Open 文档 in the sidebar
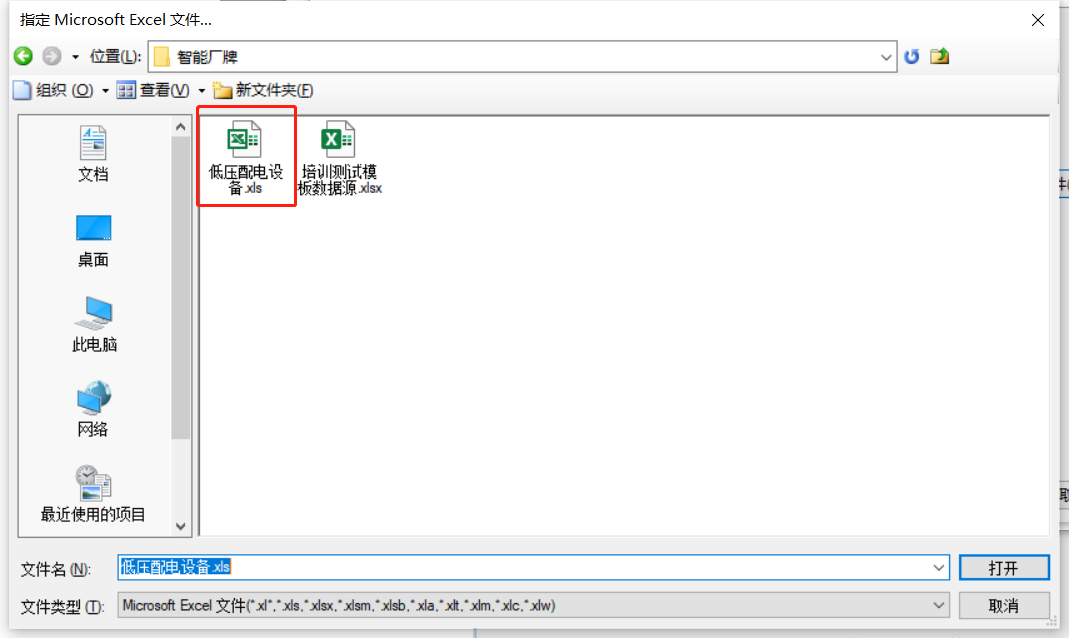 point(93,155)
